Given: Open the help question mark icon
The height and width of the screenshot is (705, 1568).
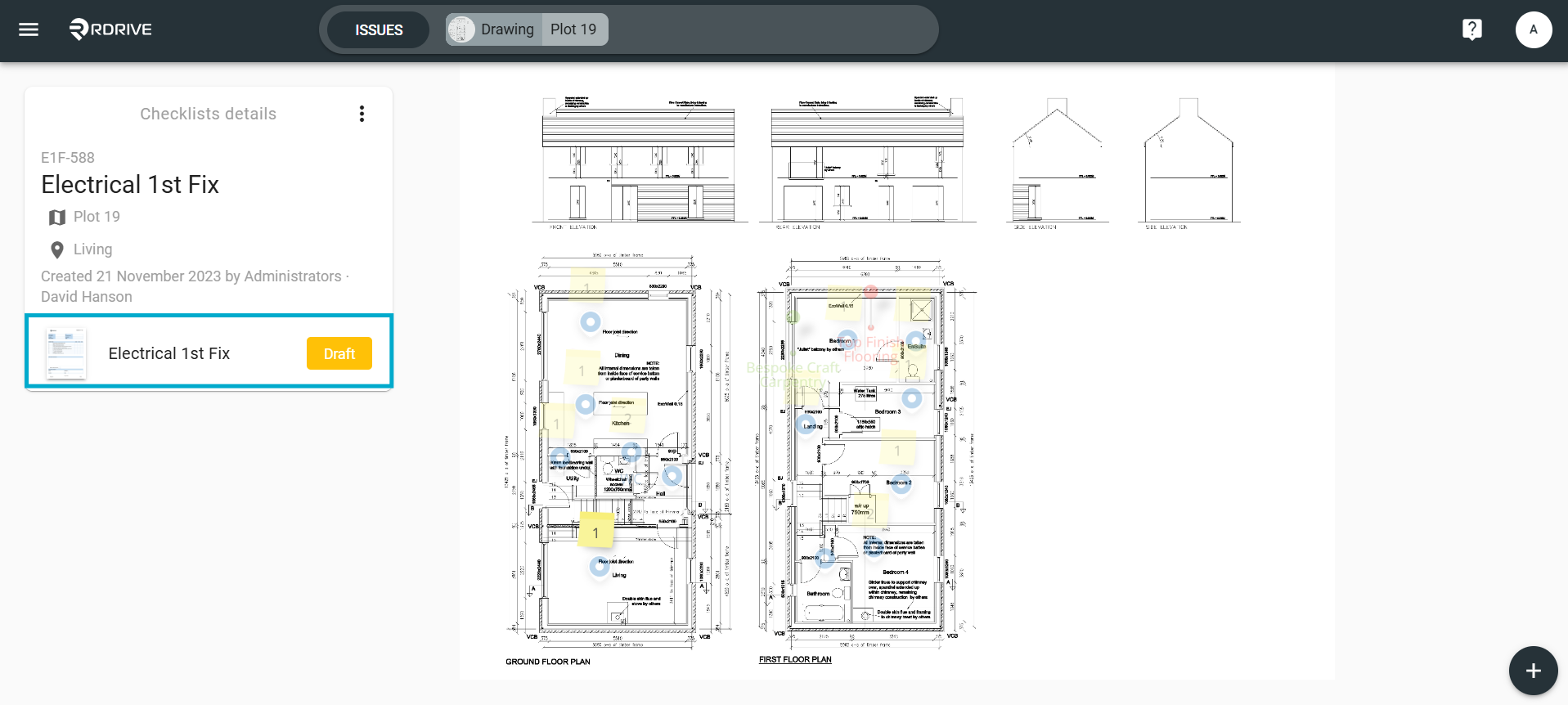Looking at the screenshot, I should [1471, 29].
